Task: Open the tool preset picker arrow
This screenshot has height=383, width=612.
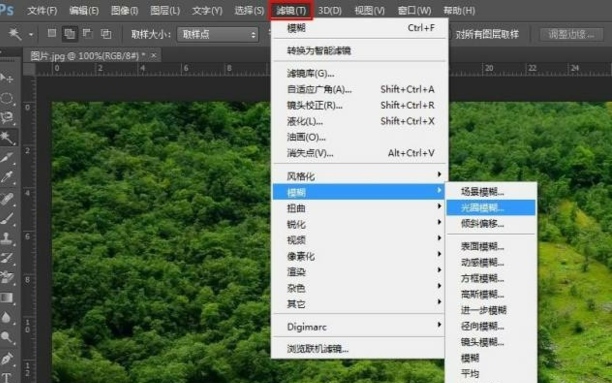Action: point(31,34)
